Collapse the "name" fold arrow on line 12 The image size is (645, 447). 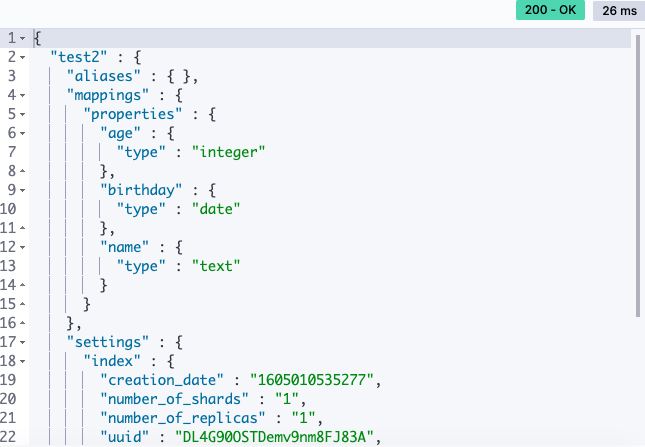point(22,247)
